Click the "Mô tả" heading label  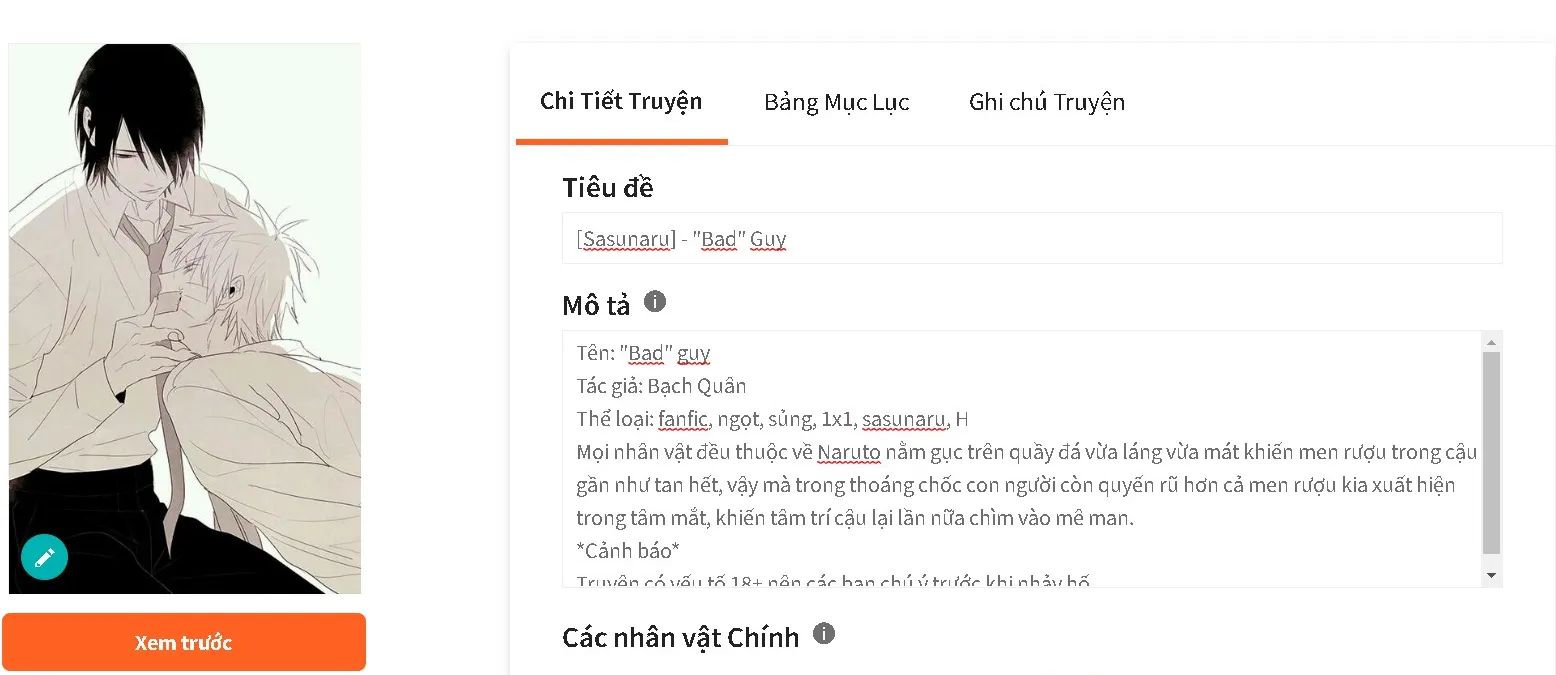(596, 305)
